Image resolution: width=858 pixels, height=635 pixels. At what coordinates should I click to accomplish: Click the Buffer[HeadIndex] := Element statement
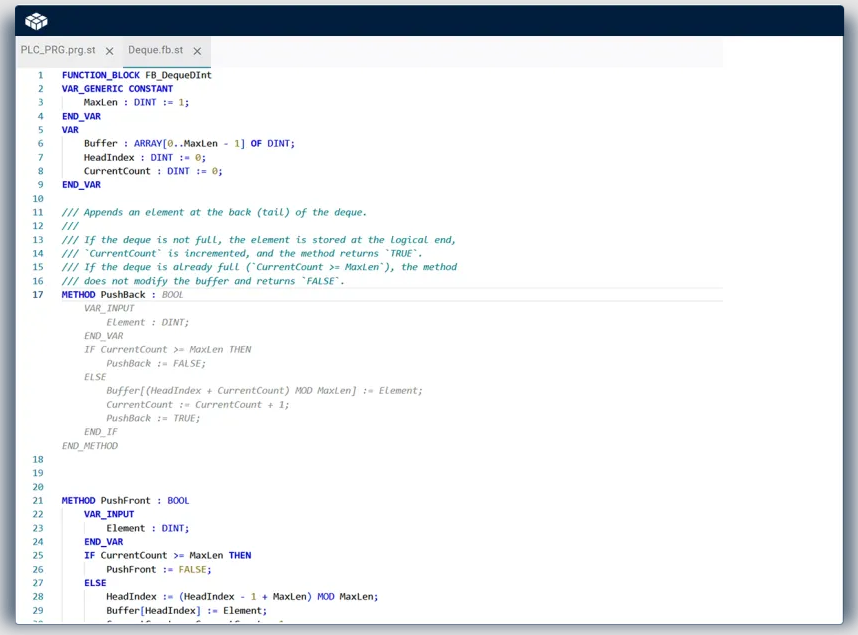(186, 611)
